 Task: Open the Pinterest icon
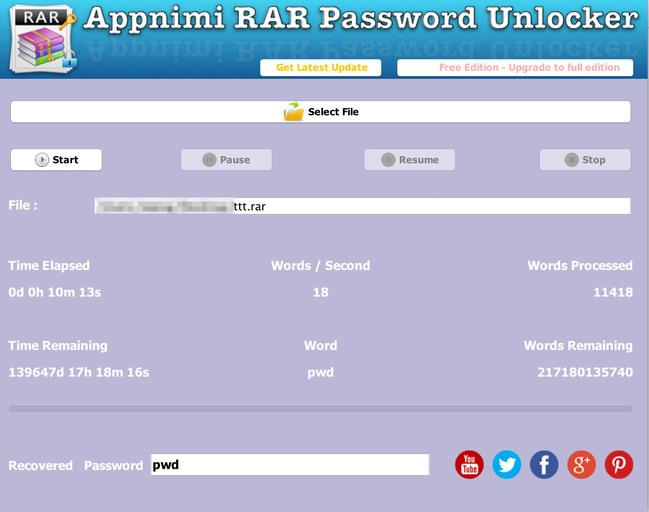[x=619, y=464]
